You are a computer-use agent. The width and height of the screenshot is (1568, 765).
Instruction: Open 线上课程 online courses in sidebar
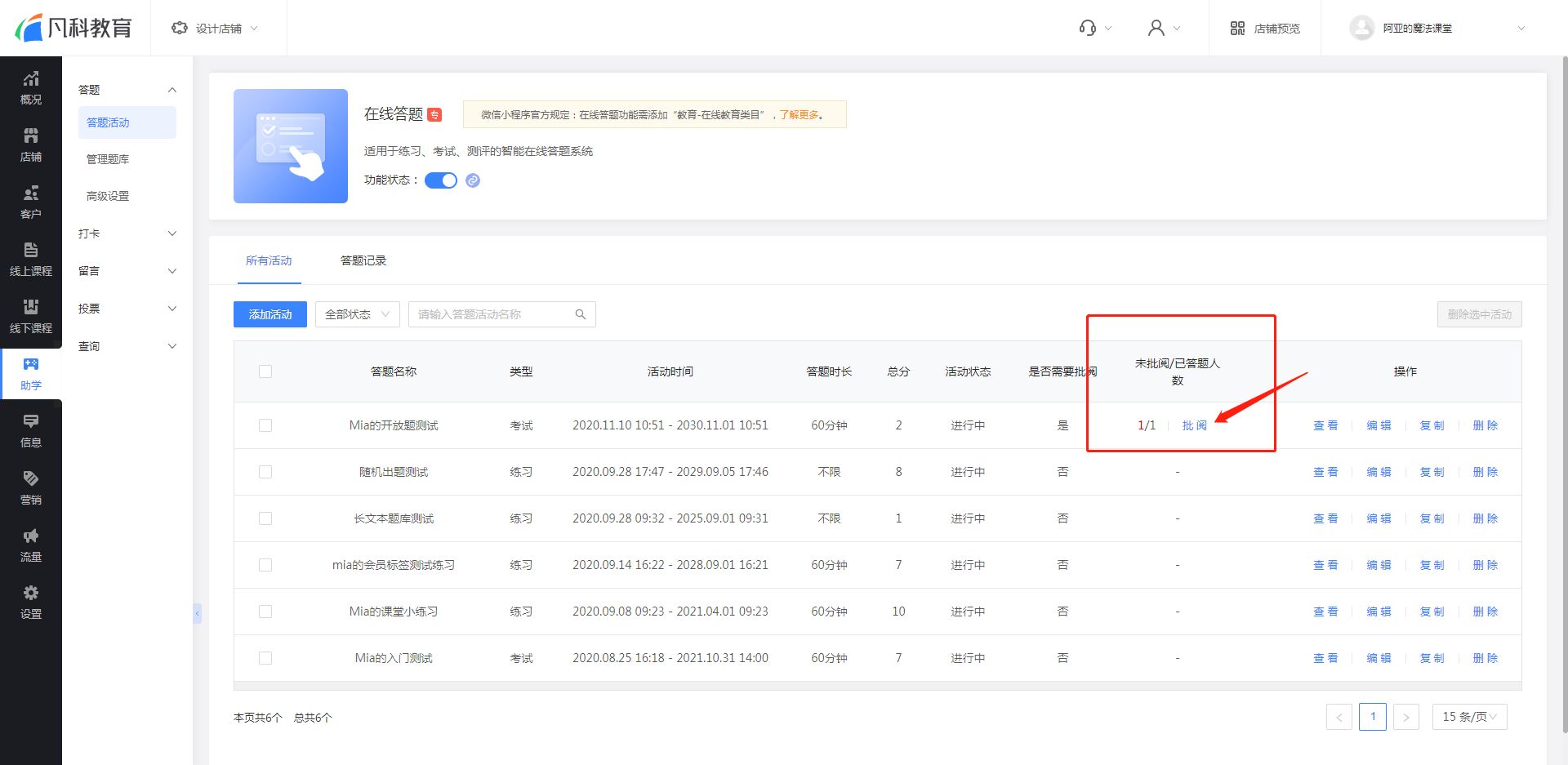(x=31, y=260)
